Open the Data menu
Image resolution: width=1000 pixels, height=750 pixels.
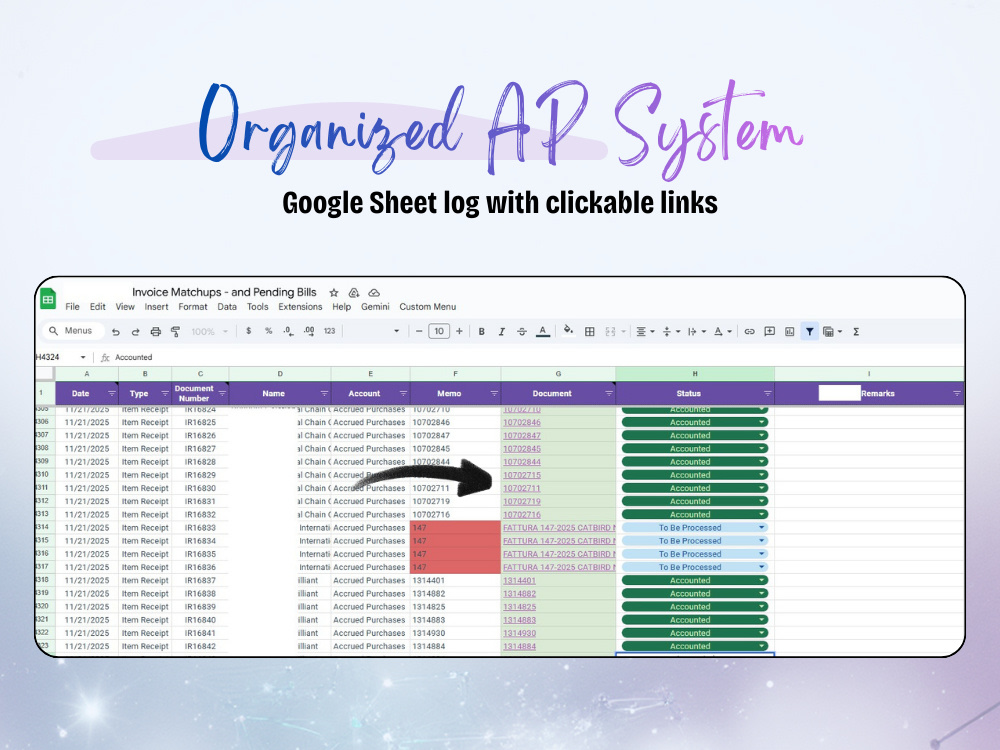click(227, 307)
